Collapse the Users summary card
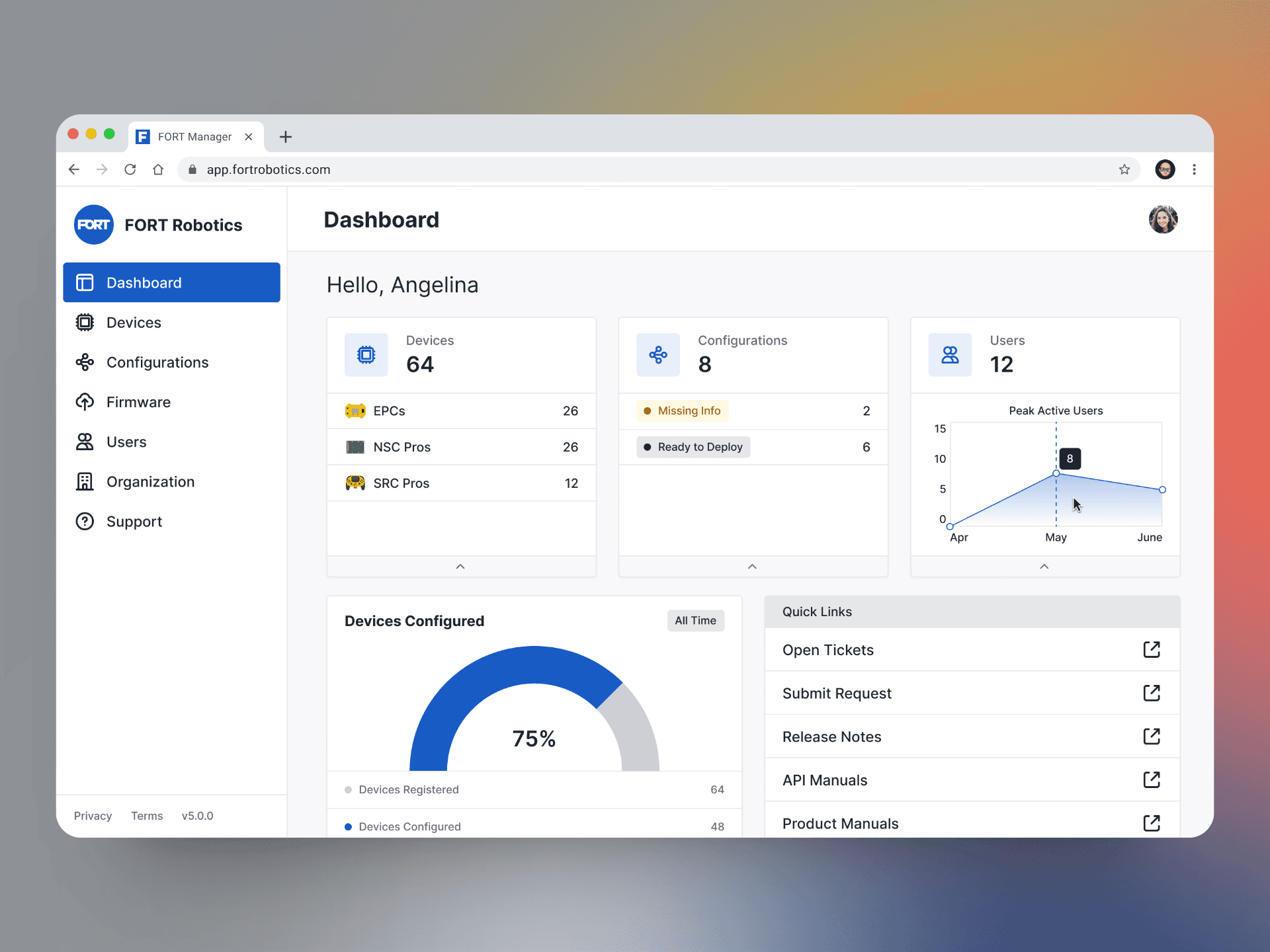1270x952 pixels. [1045, 566]
